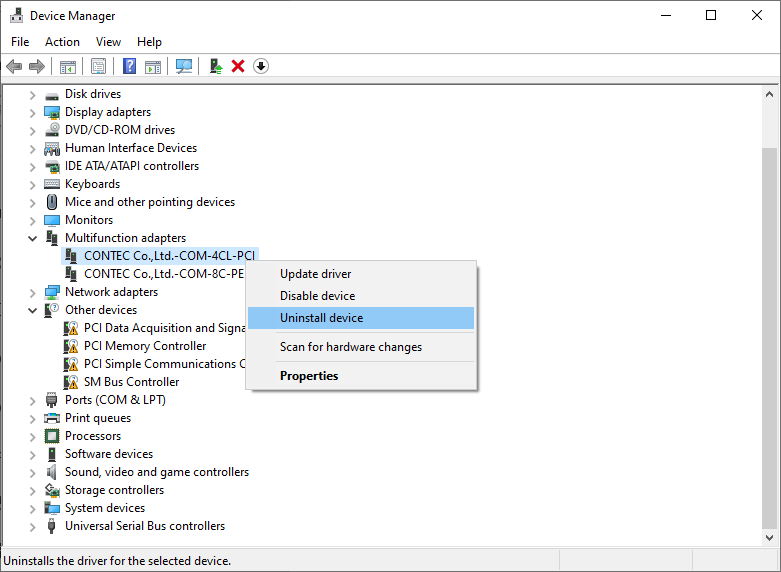The height and width of the screenshot is (572, 781).
Task: Click Scan for hardware changes monitor icon
Action: click(184, 66)
